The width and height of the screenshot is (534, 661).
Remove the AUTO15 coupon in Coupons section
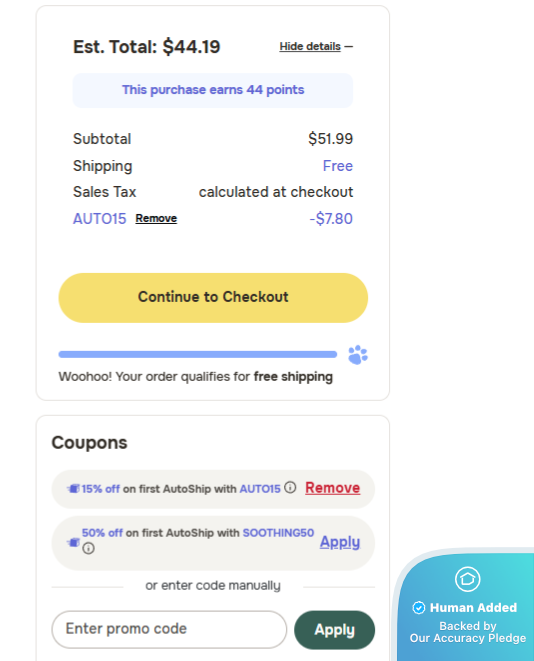click(x=333, y=488)
